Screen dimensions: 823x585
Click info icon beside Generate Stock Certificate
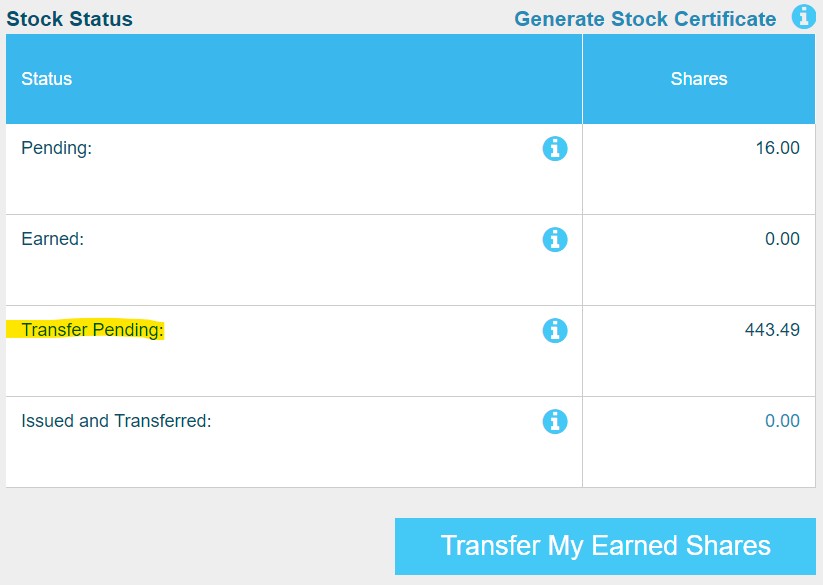tap(804, 17)
